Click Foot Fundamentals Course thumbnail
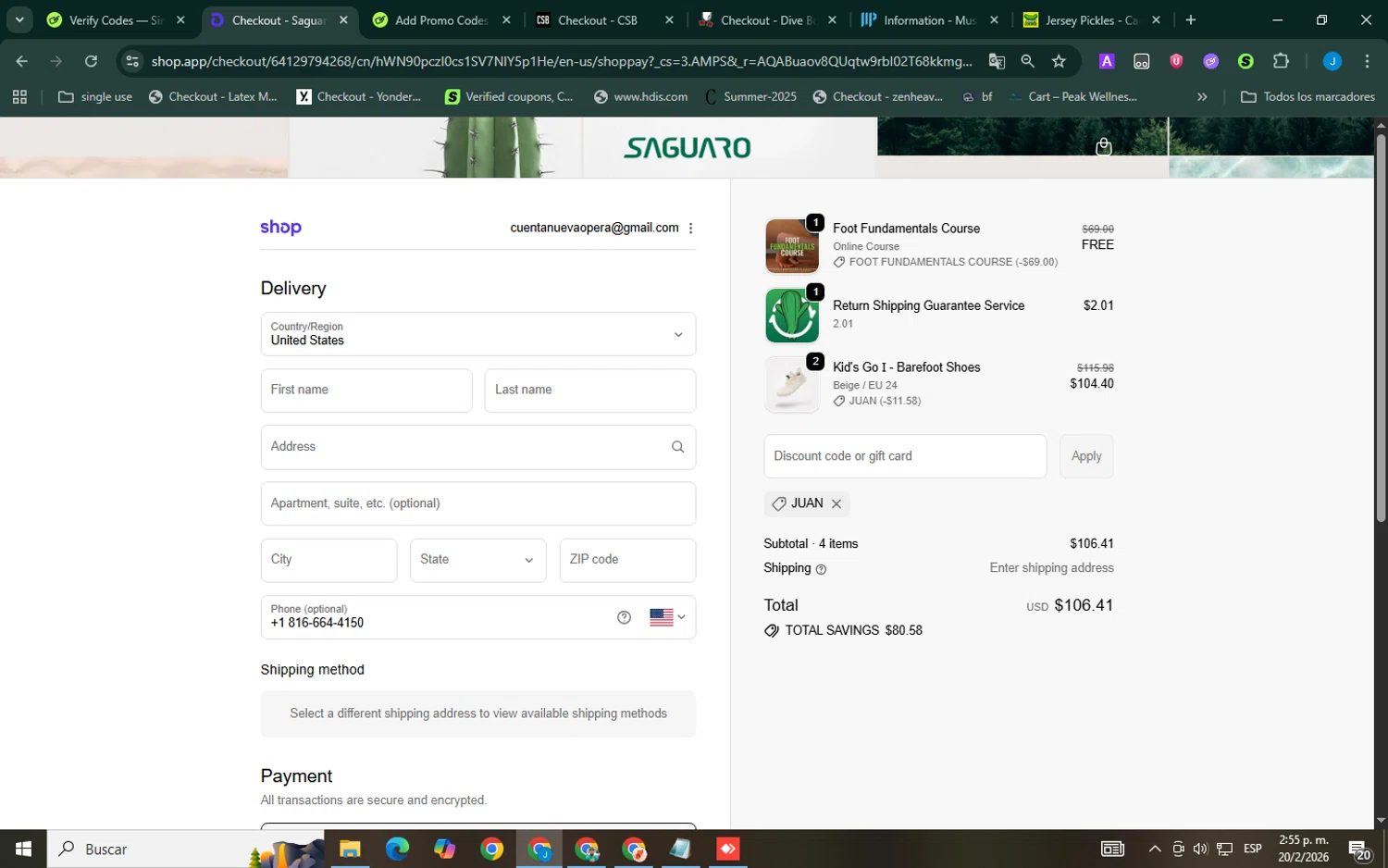The height and width of the screenshot is (868, 1388). 792,246
